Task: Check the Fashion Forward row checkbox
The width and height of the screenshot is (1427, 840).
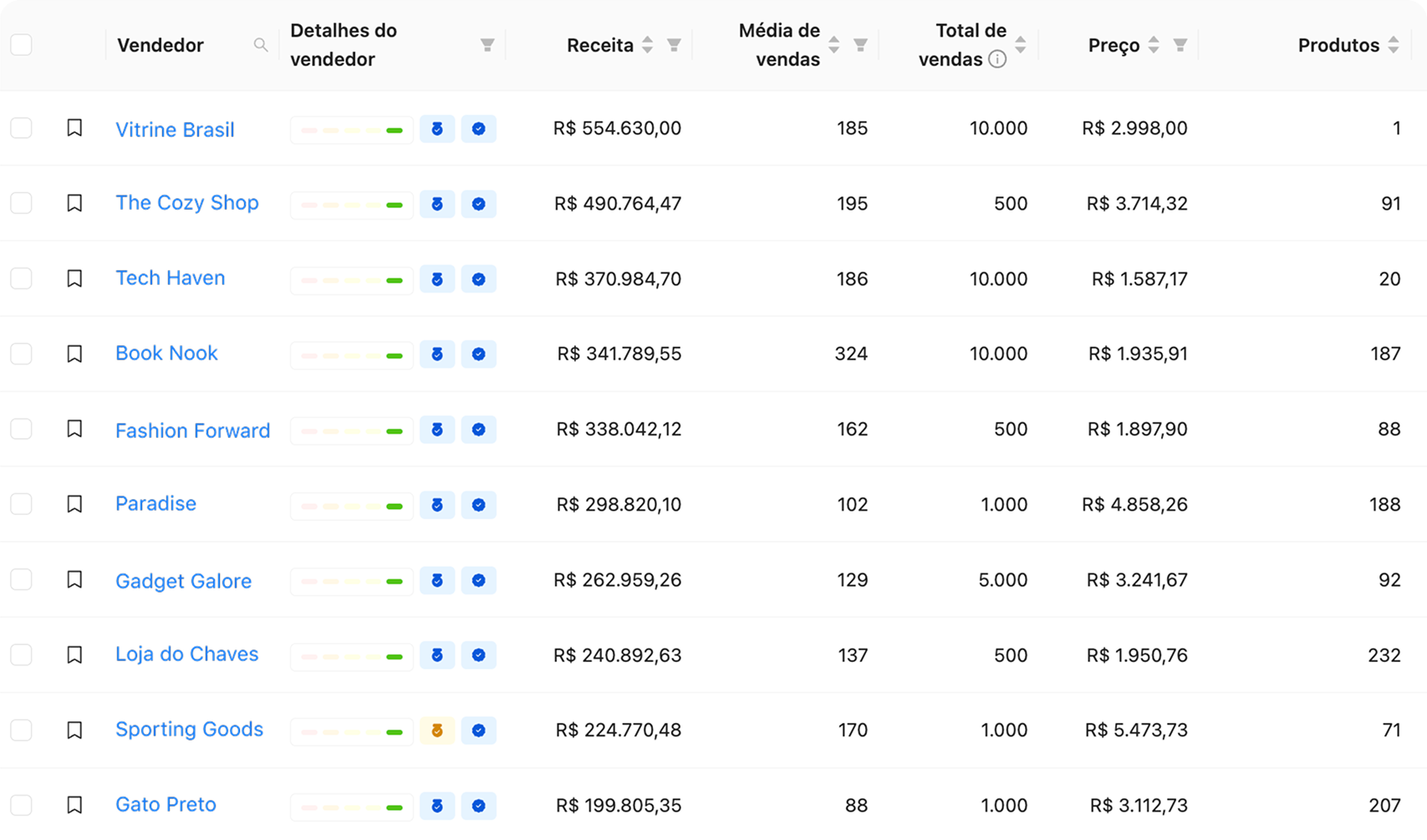Action: tap(21, 429)
